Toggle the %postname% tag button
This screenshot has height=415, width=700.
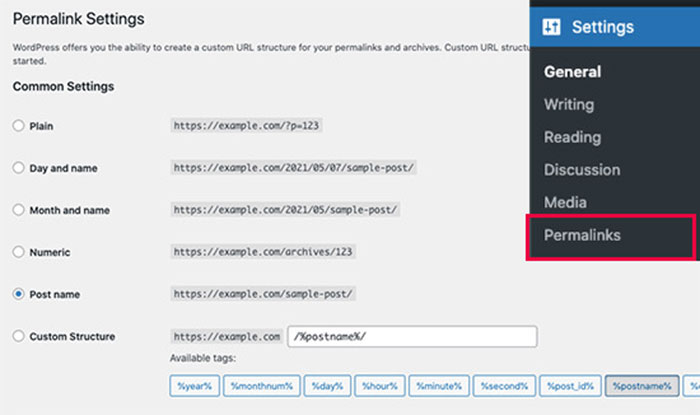click(640, 385)
